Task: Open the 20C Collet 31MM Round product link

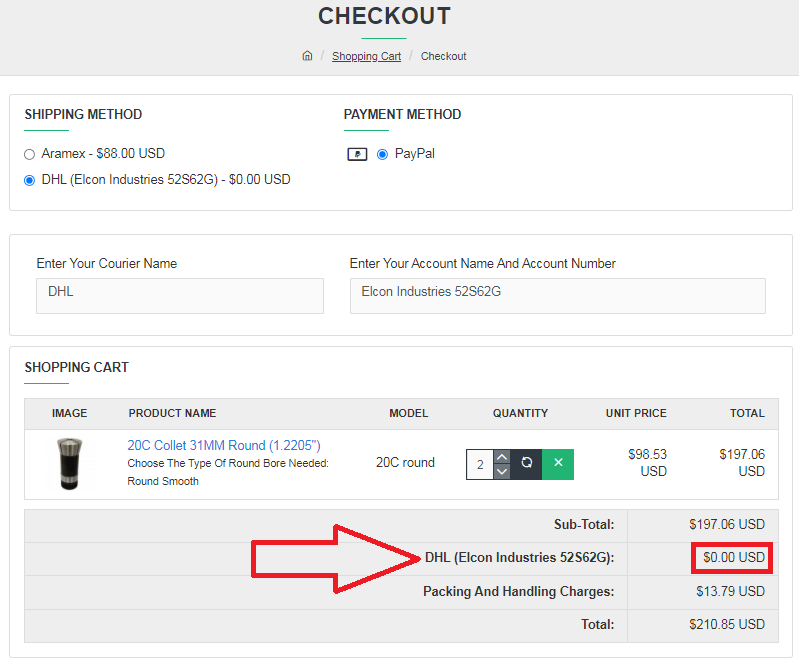Action: pos(224,445)
